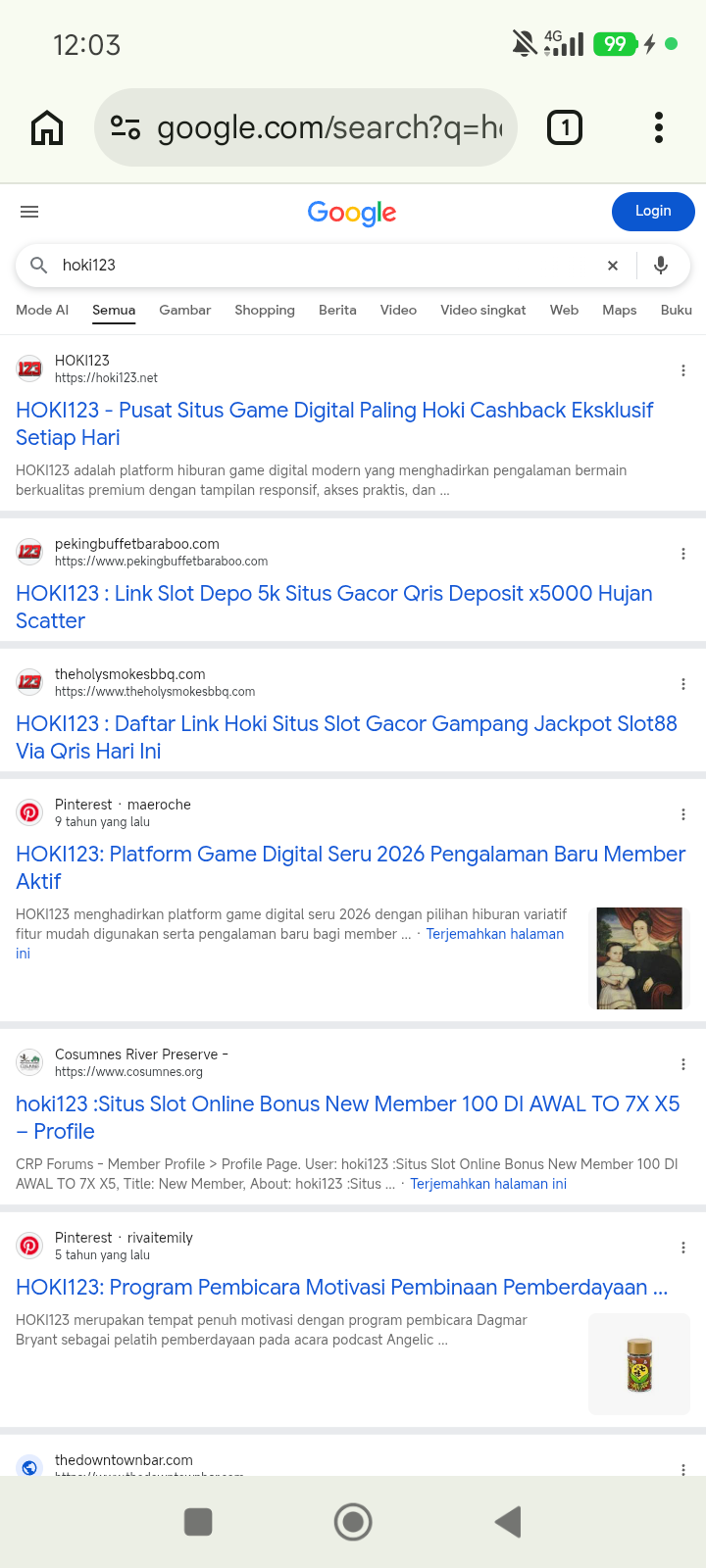Tap '5 tahun yang lalu' text
The image size is (706, 1568).
[102, 1255]
